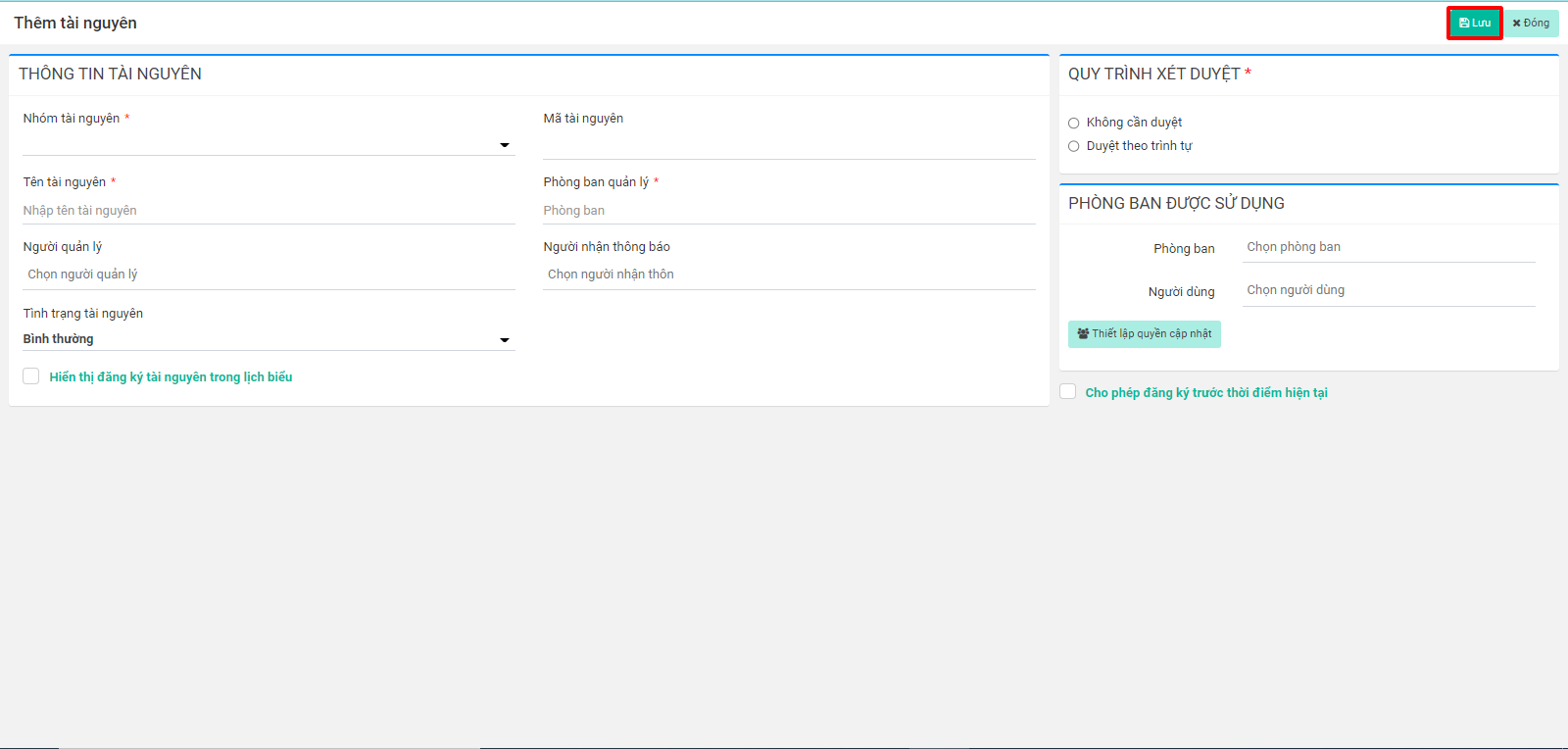The image size is (1568, 749).
Task: Enable Hiển thị đăng ký tài nguyên checkbox
Action: point(31,376)
